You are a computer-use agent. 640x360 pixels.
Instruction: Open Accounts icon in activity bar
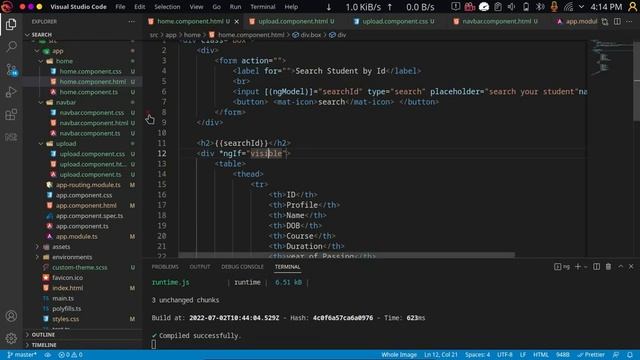coord(11,316)
